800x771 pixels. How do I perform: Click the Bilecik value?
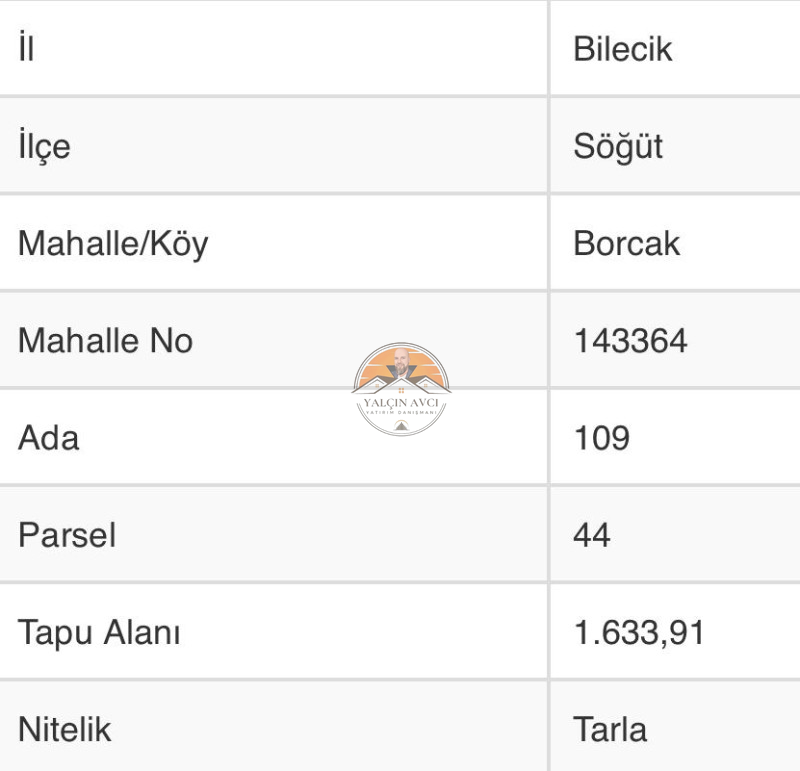pyautogui.click(x=622, y=49)
